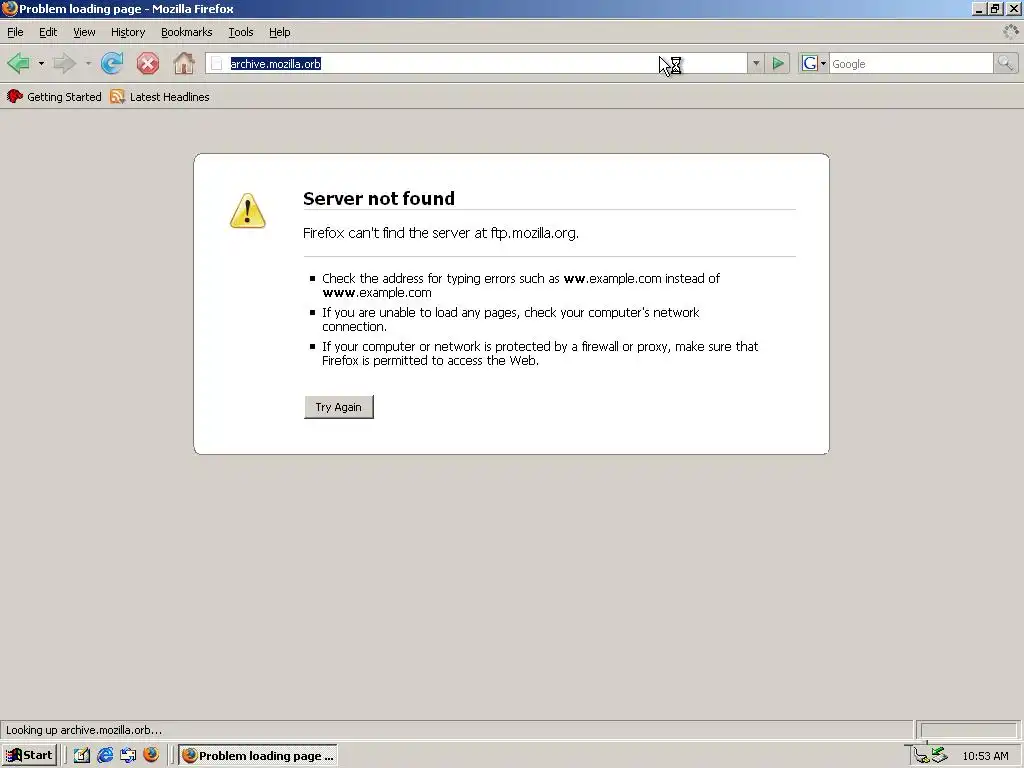Open the Tools menu
Viewport: 1024px width, 768px height.
(x=240, y=32)
